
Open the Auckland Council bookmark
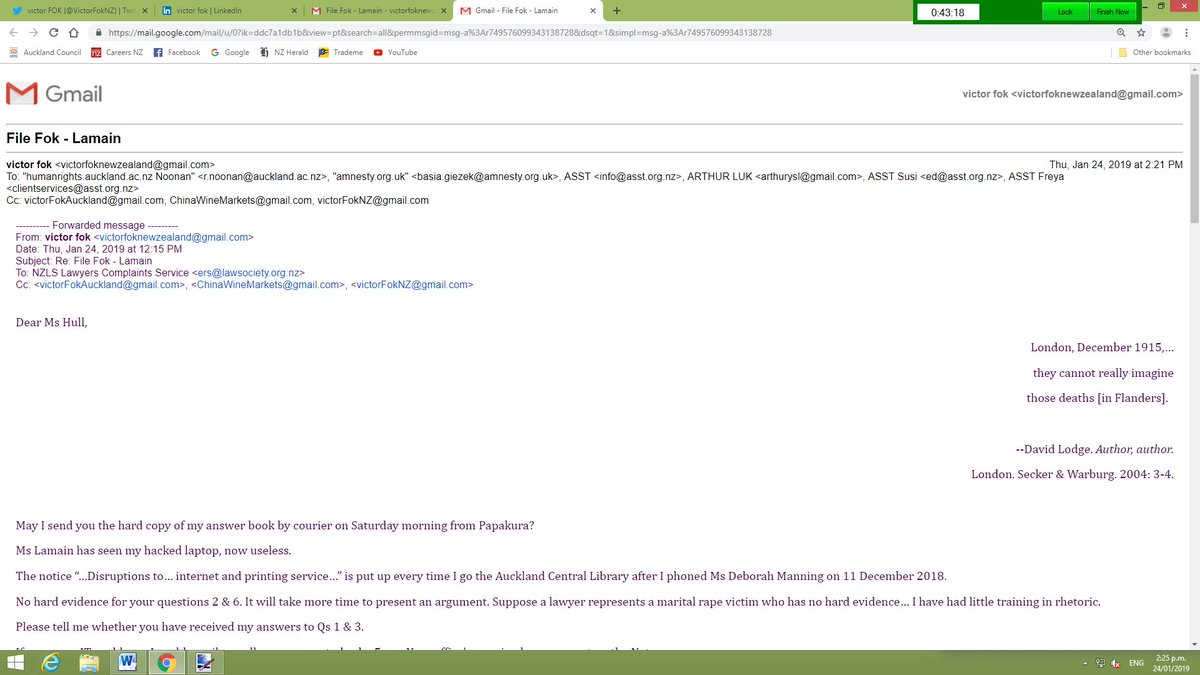pos(45,52)
